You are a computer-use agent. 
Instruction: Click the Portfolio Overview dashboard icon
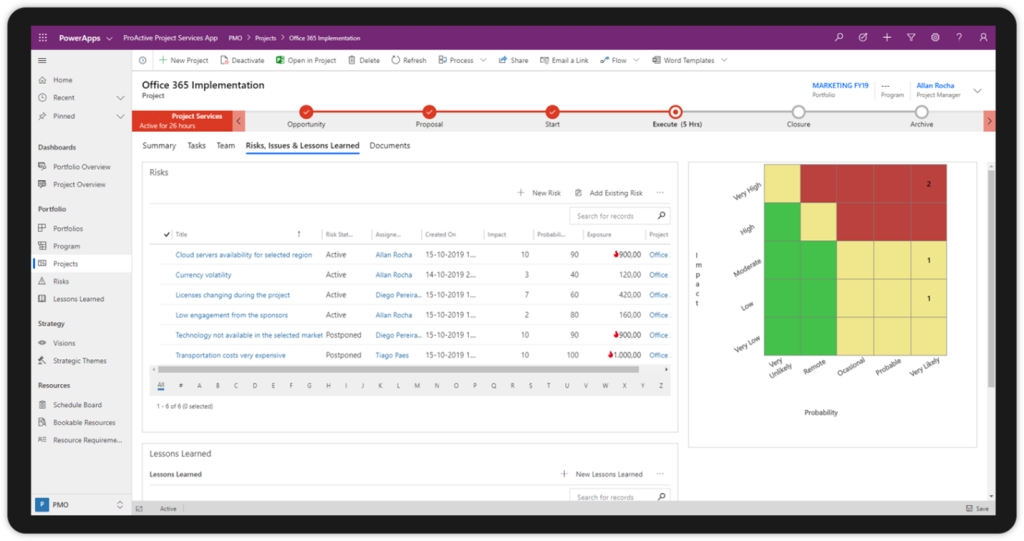pyautogui.click(x=42, y=167)
